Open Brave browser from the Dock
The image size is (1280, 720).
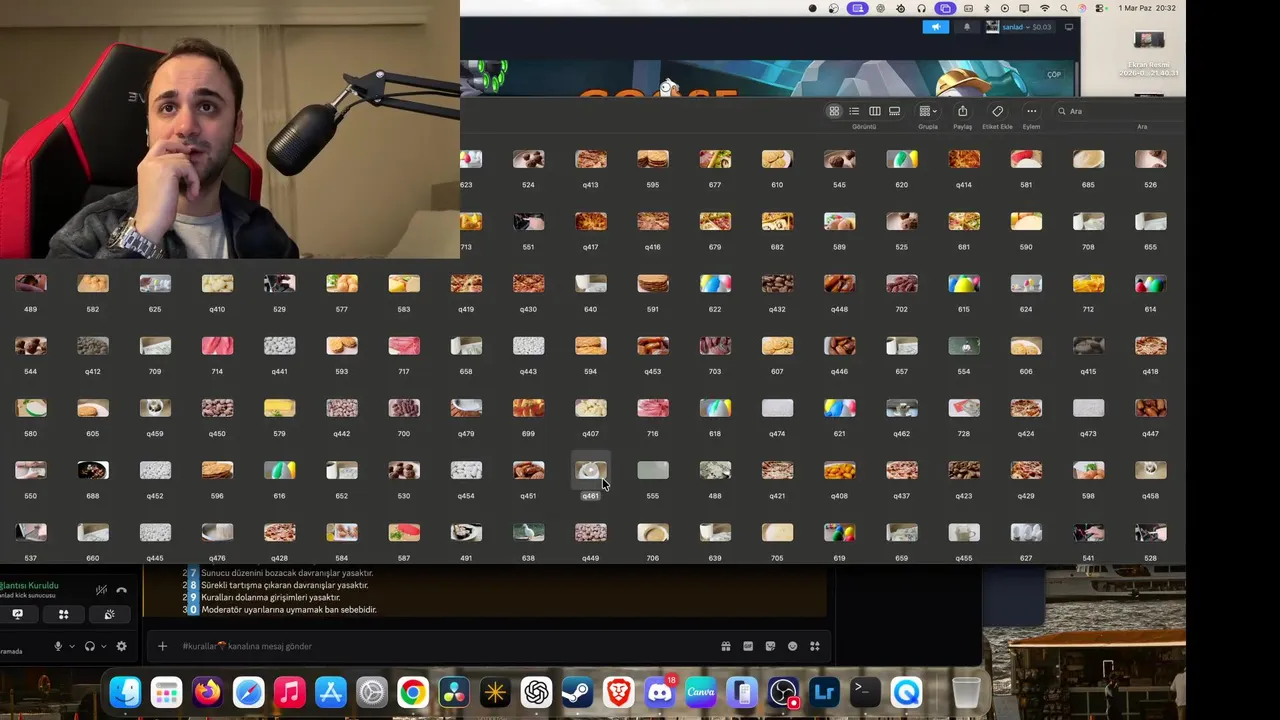point(618,692)
